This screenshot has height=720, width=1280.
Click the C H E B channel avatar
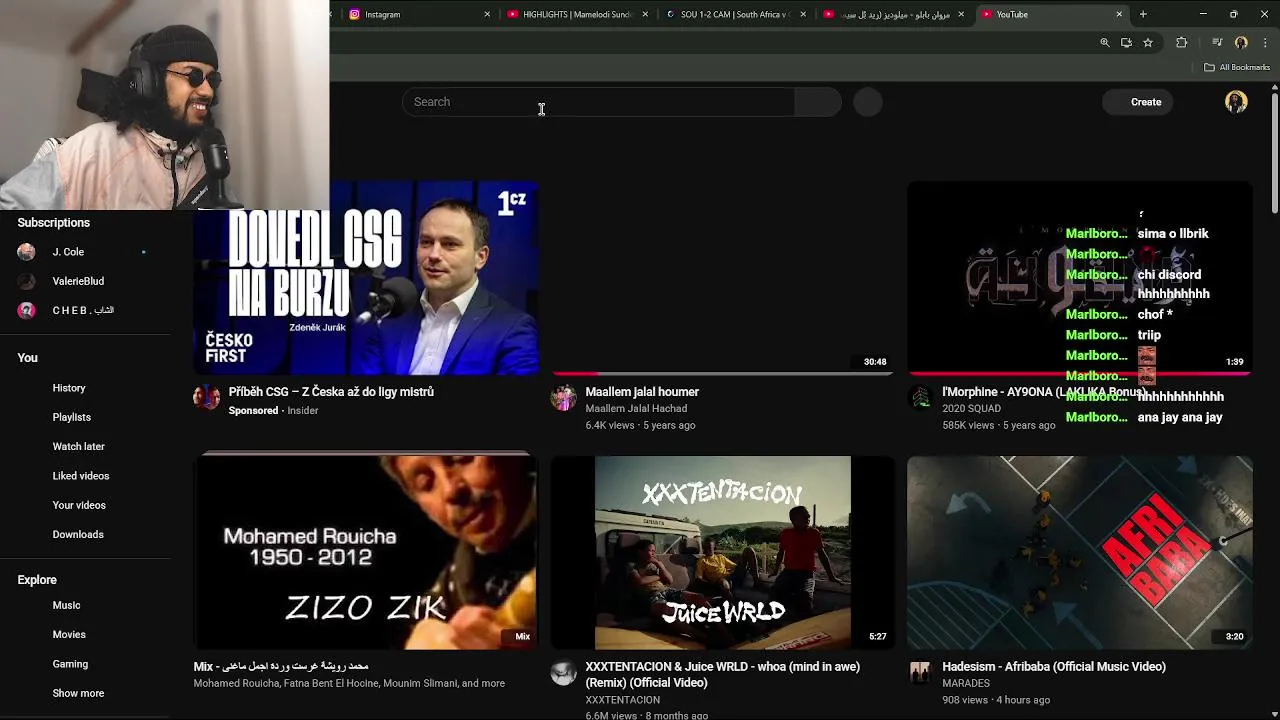pos(26,310)
